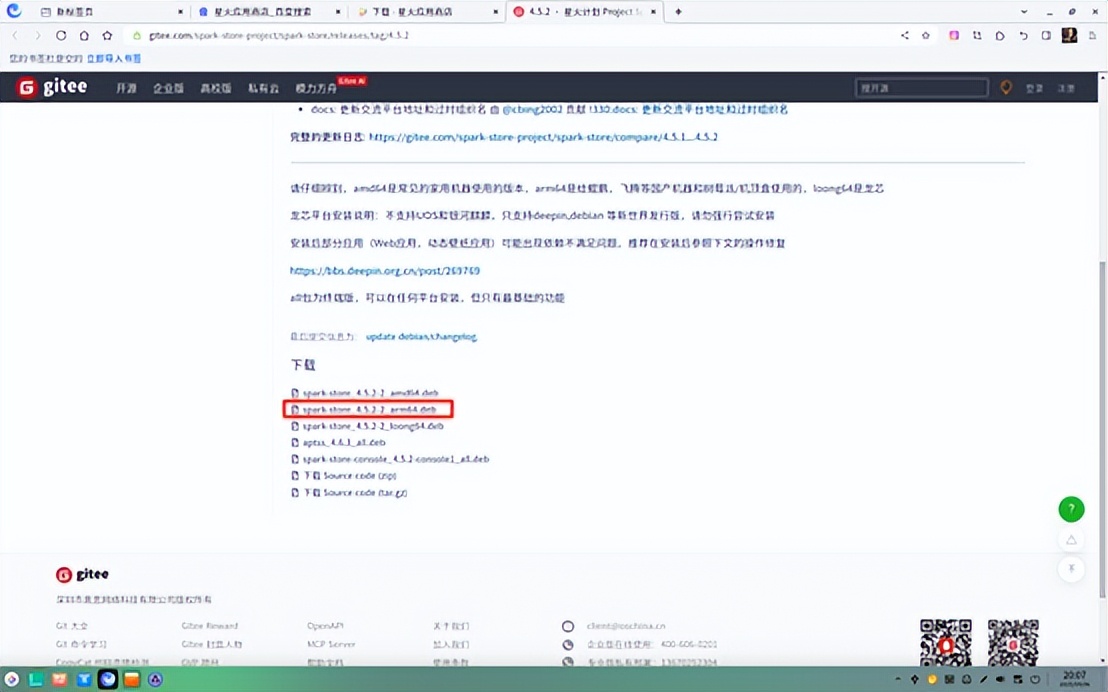
Task: Click the profile avatar icon in browser toolbar
Action: click(1069, 35)
